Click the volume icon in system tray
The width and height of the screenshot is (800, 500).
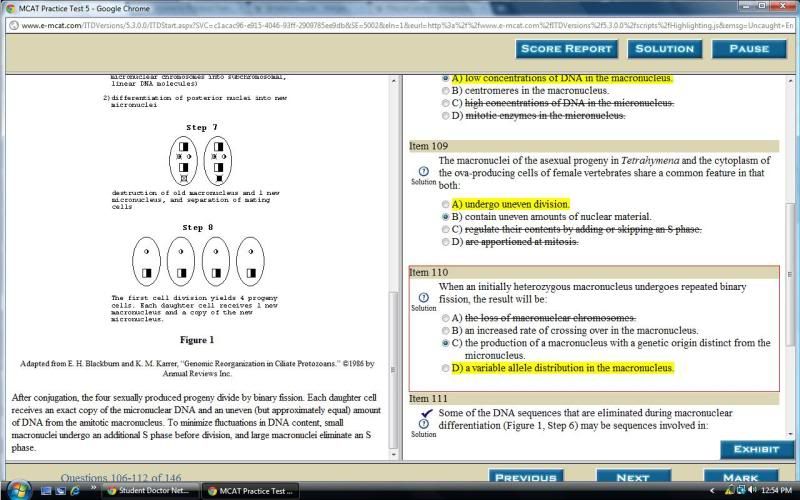tap(752, 491)
